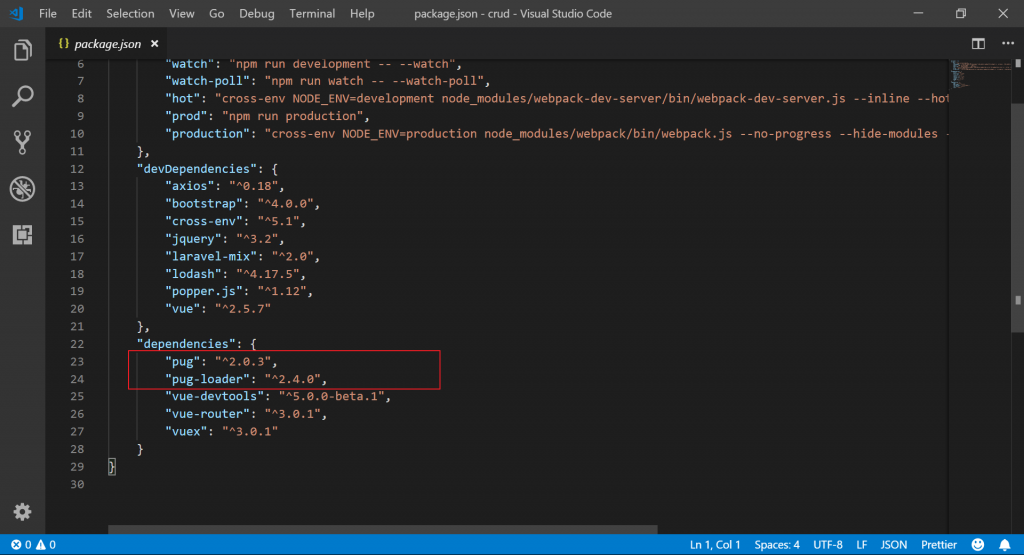Click the "jquery" key
This screenshot has height=555, width=1024.
pos(193,239)
